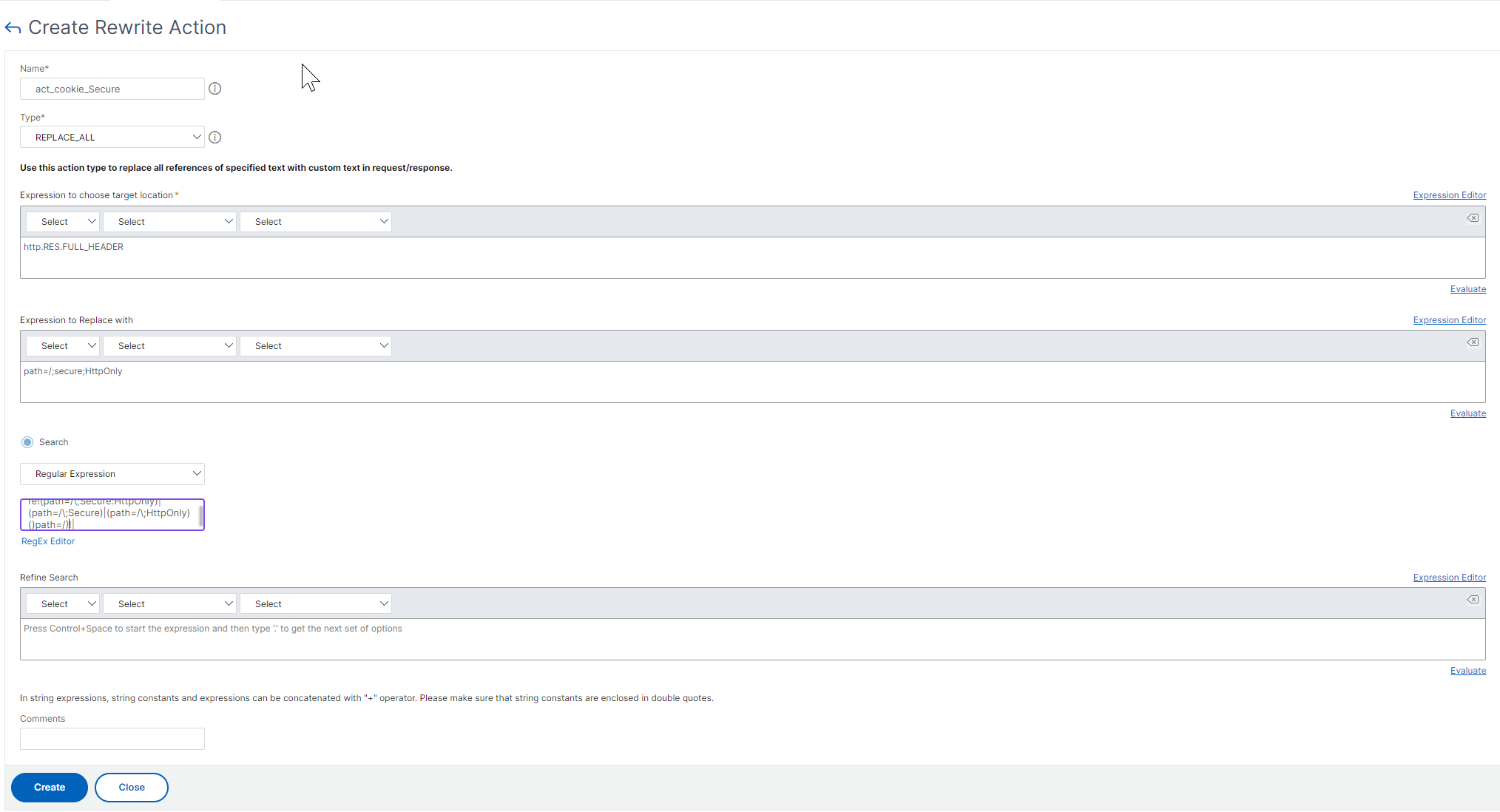Open the Regular Expression dropdown
Image resolution: width=1500 pixels, height=812 pixels.
pyautogui.click(x=112, y=473)
